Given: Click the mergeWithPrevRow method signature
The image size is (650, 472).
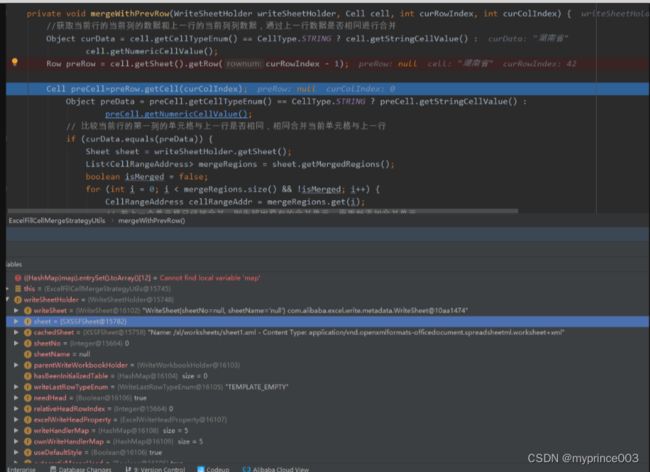Looking at the screenshot, I should point(298,14).
